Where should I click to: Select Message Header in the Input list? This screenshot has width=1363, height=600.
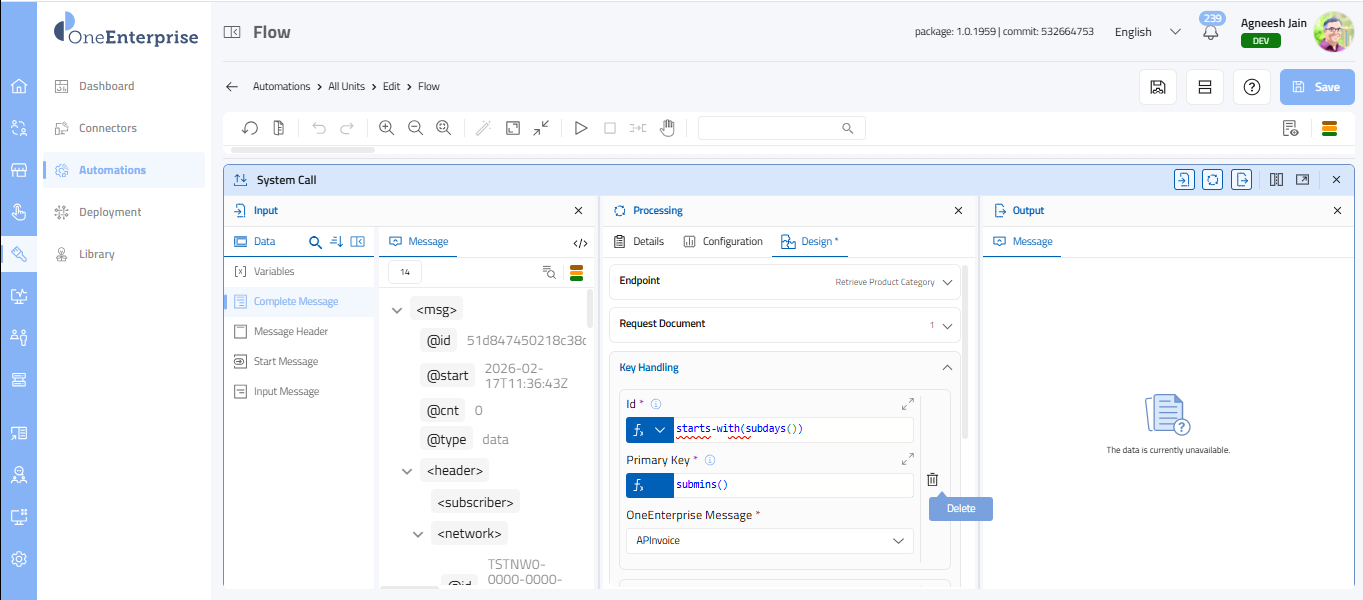(x=290, y=332)
